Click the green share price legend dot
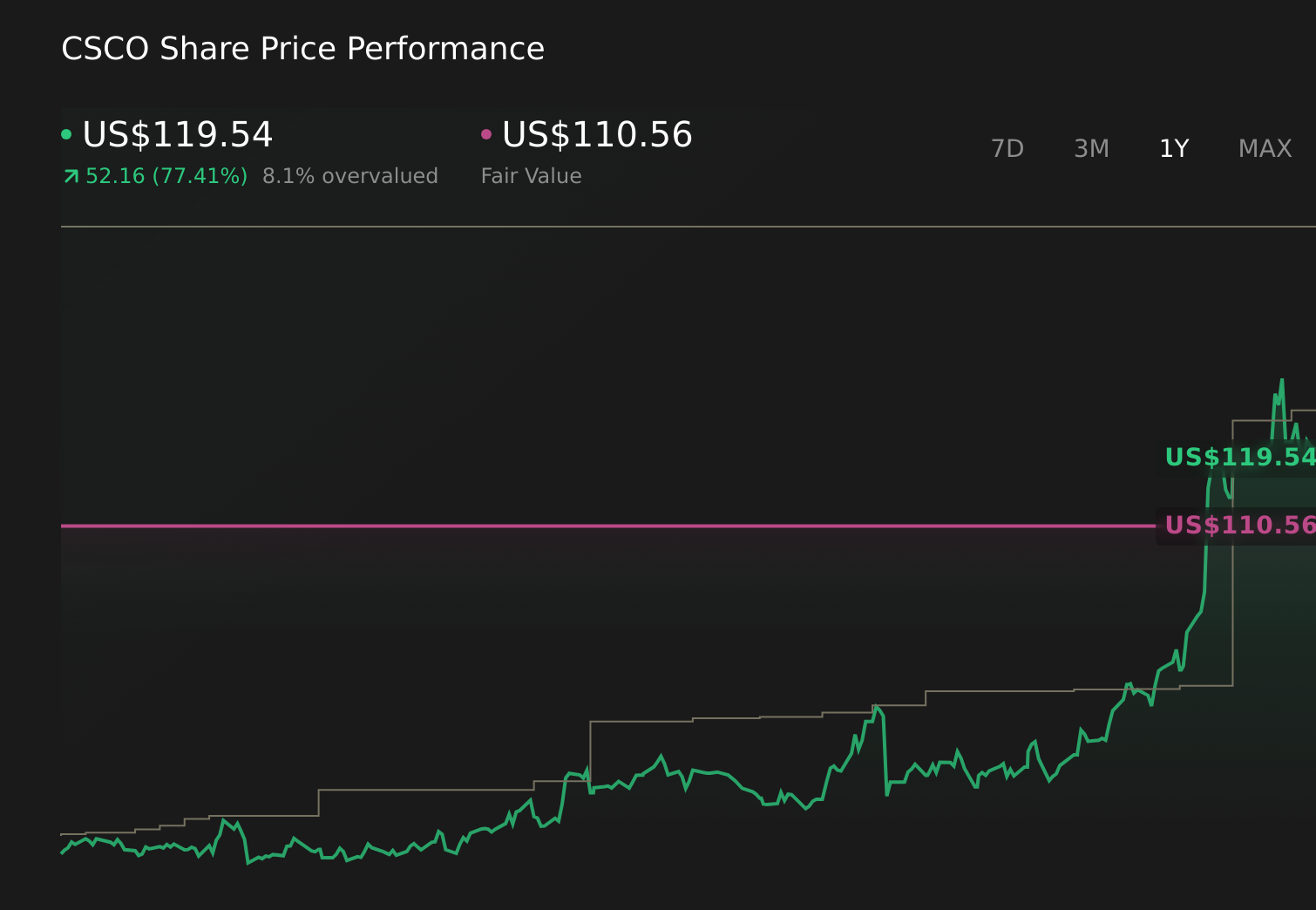This screenshot has width=1316, height=910. click(66, 134)
